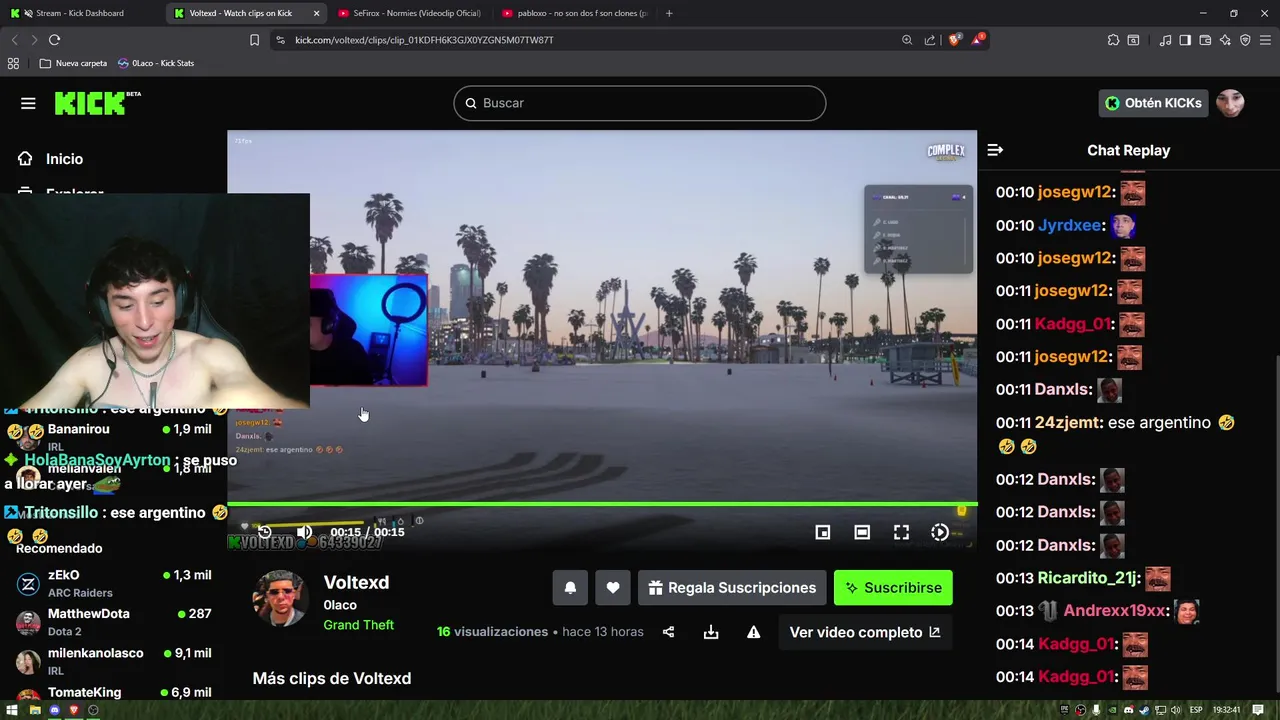This screenshot has height=720, width=1280.
Task: Open the bookmarks bar apps grid icon
Action: 13,63
